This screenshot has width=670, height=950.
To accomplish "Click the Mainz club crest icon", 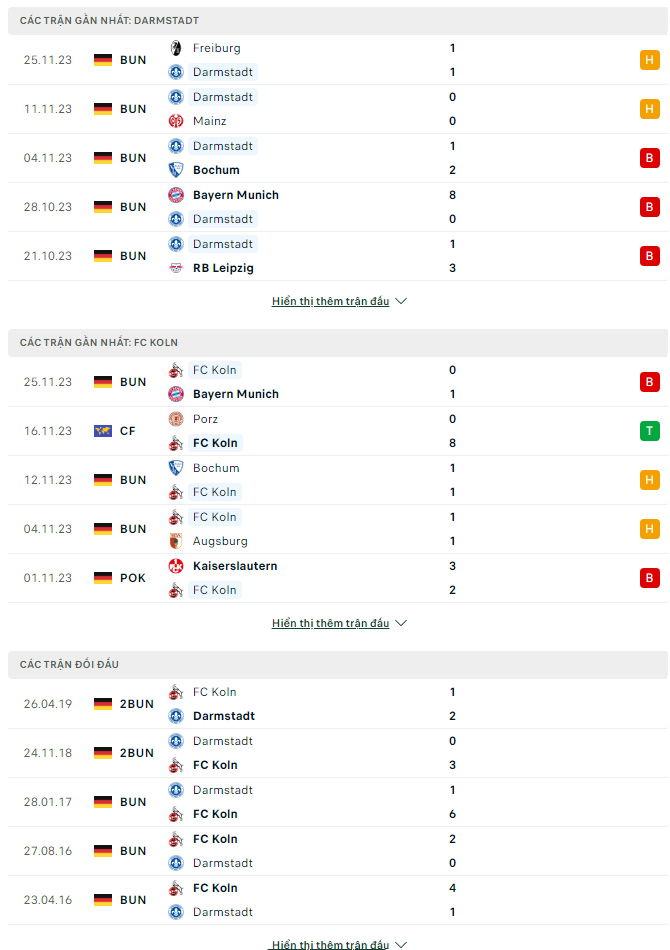I will (x=176, y=121).
